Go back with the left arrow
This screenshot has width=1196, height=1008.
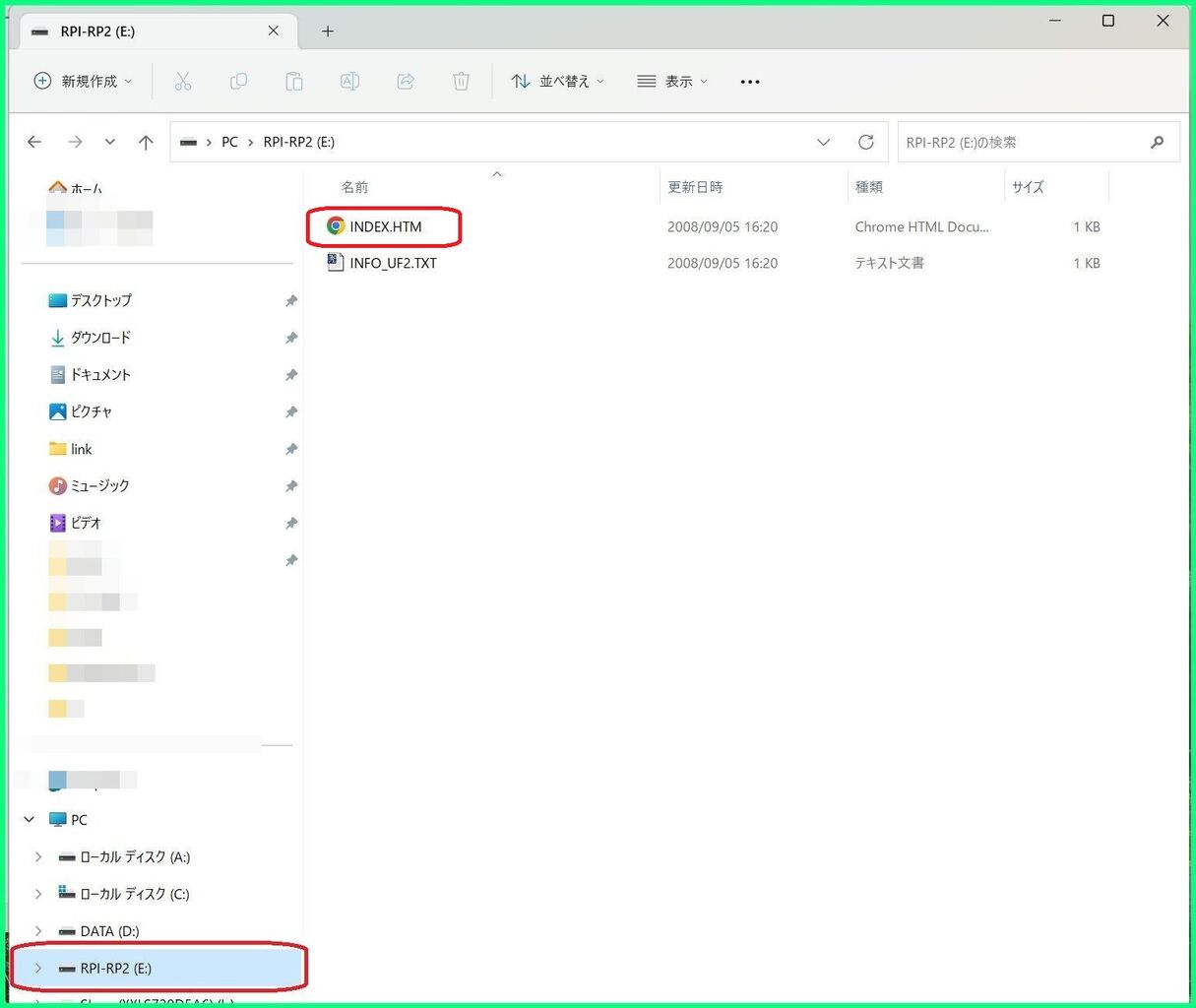[34, 142]
